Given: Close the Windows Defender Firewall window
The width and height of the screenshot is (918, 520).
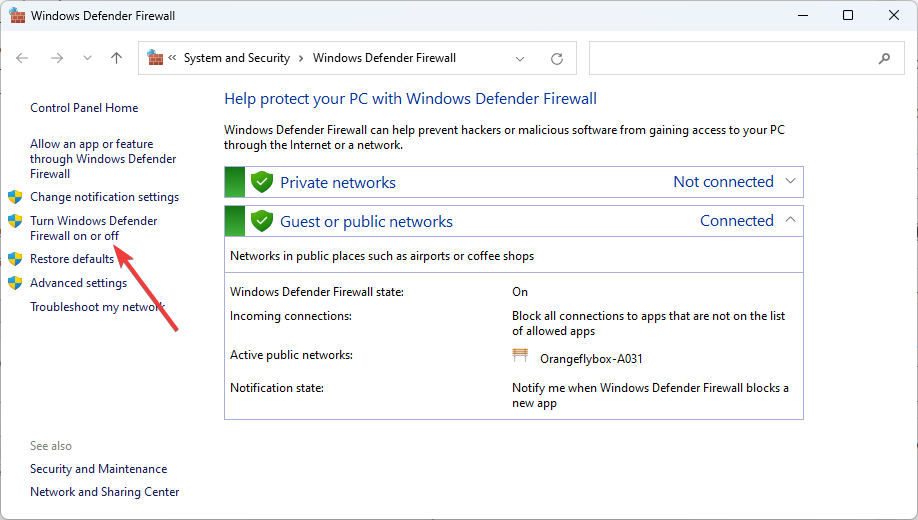Looking at the screenshot, I should (x=893, y=15).
